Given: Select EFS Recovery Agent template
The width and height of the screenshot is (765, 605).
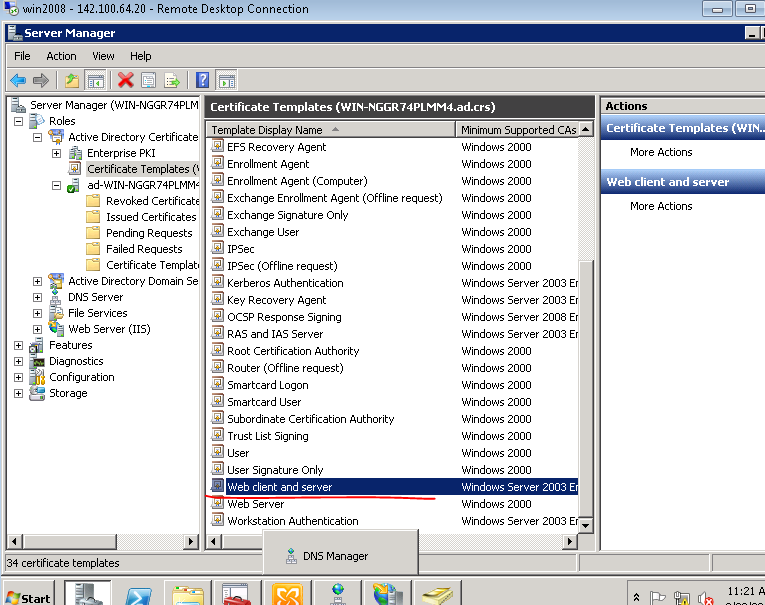Looking at the screenshot, I should coord(277,147).
